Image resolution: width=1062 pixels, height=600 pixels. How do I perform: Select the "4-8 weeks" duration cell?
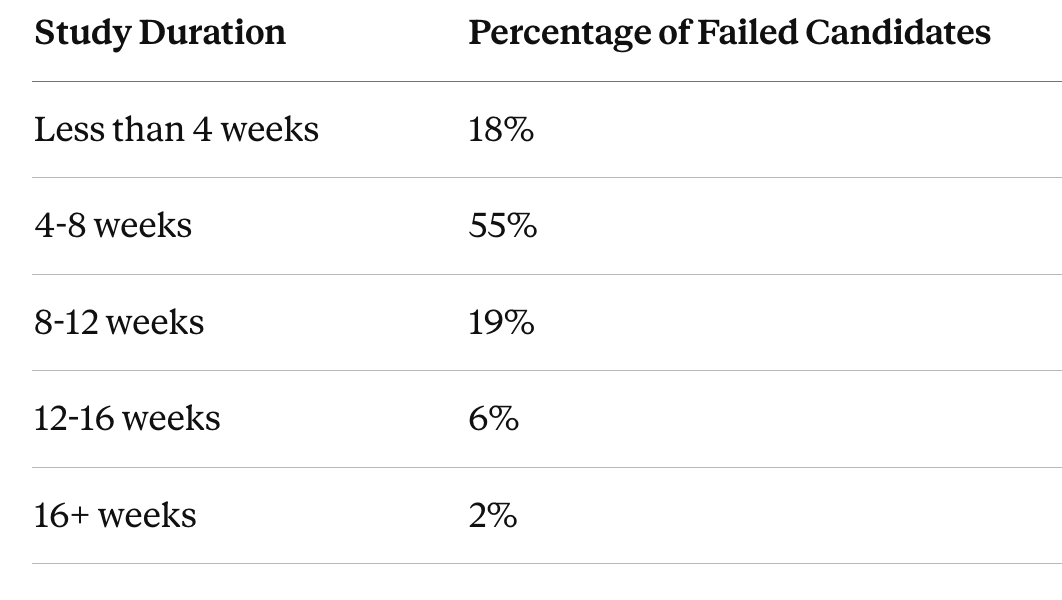click(x=113, y=226)
